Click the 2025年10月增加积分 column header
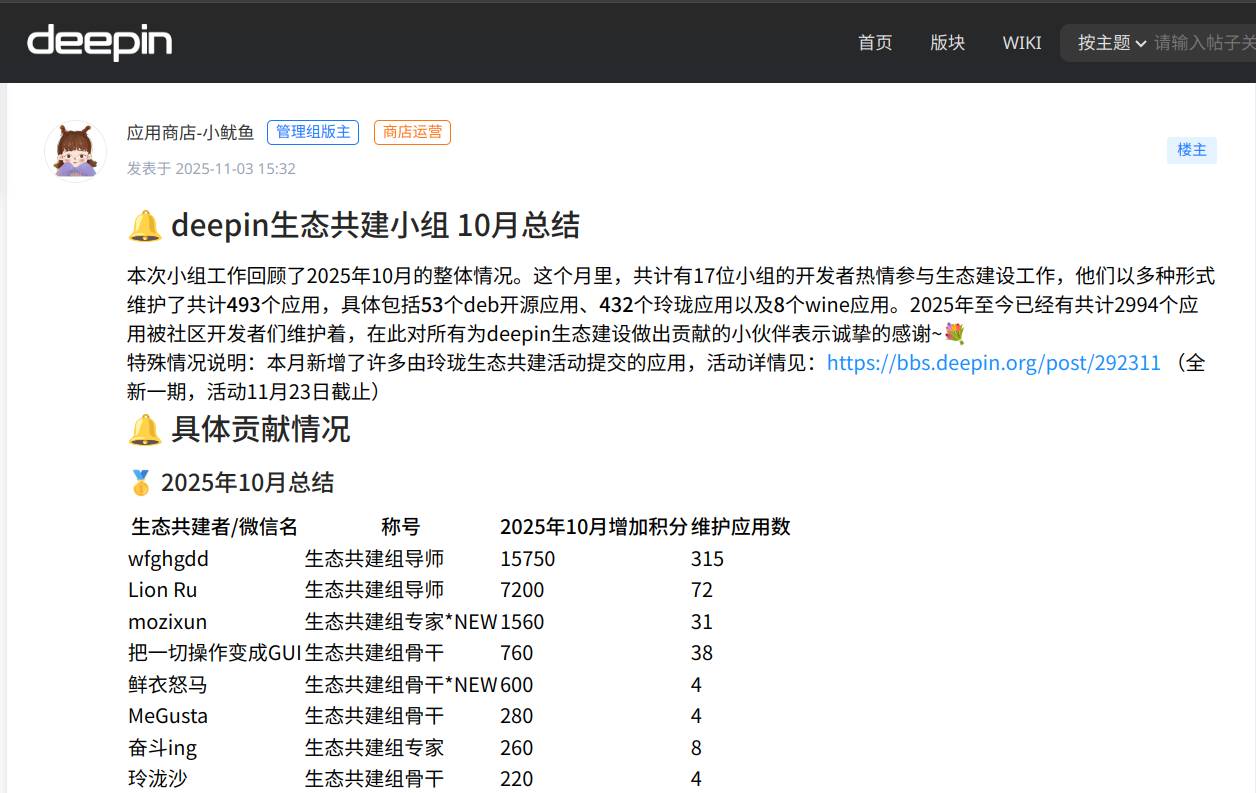 (594, 527)
